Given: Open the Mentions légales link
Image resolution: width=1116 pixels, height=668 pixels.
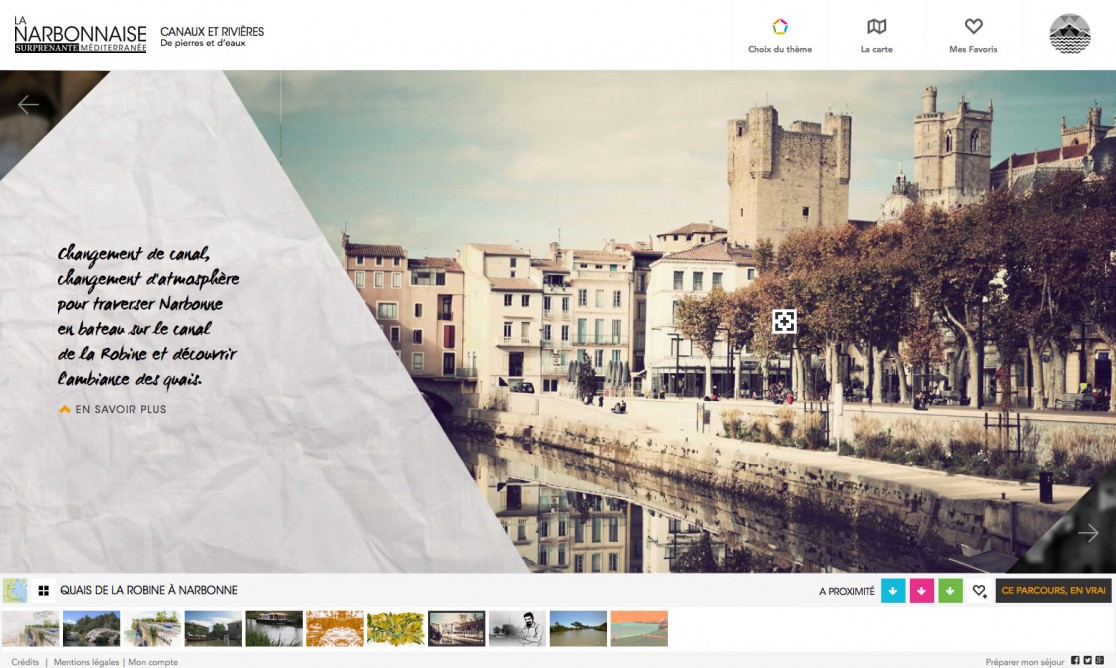Looking at the screenshot, I should (87, 662).
